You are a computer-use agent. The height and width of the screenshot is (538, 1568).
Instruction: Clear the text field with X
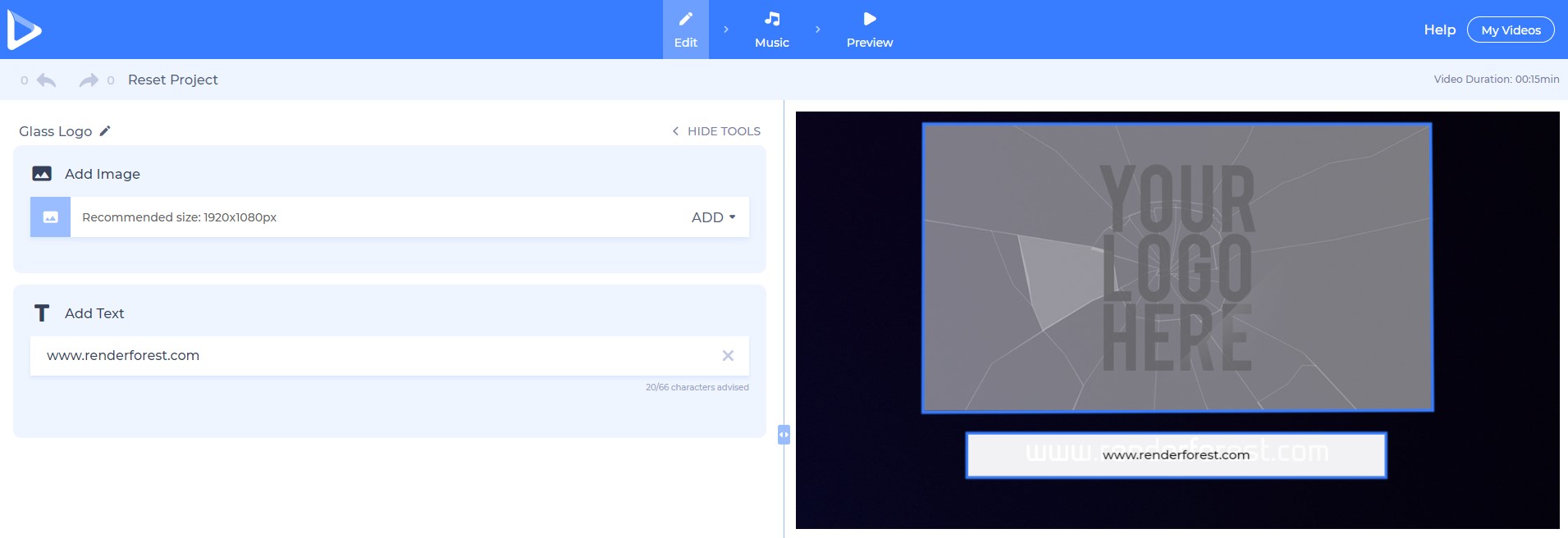(728, 356)
